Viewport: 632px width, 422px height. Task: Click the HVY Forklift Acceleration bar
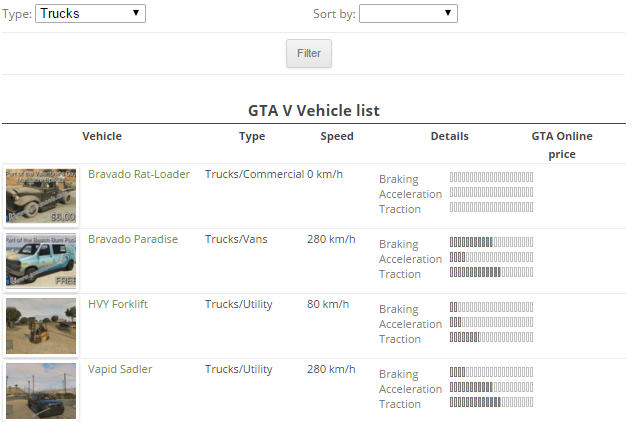pyautogui.click(x=491, y=322)
